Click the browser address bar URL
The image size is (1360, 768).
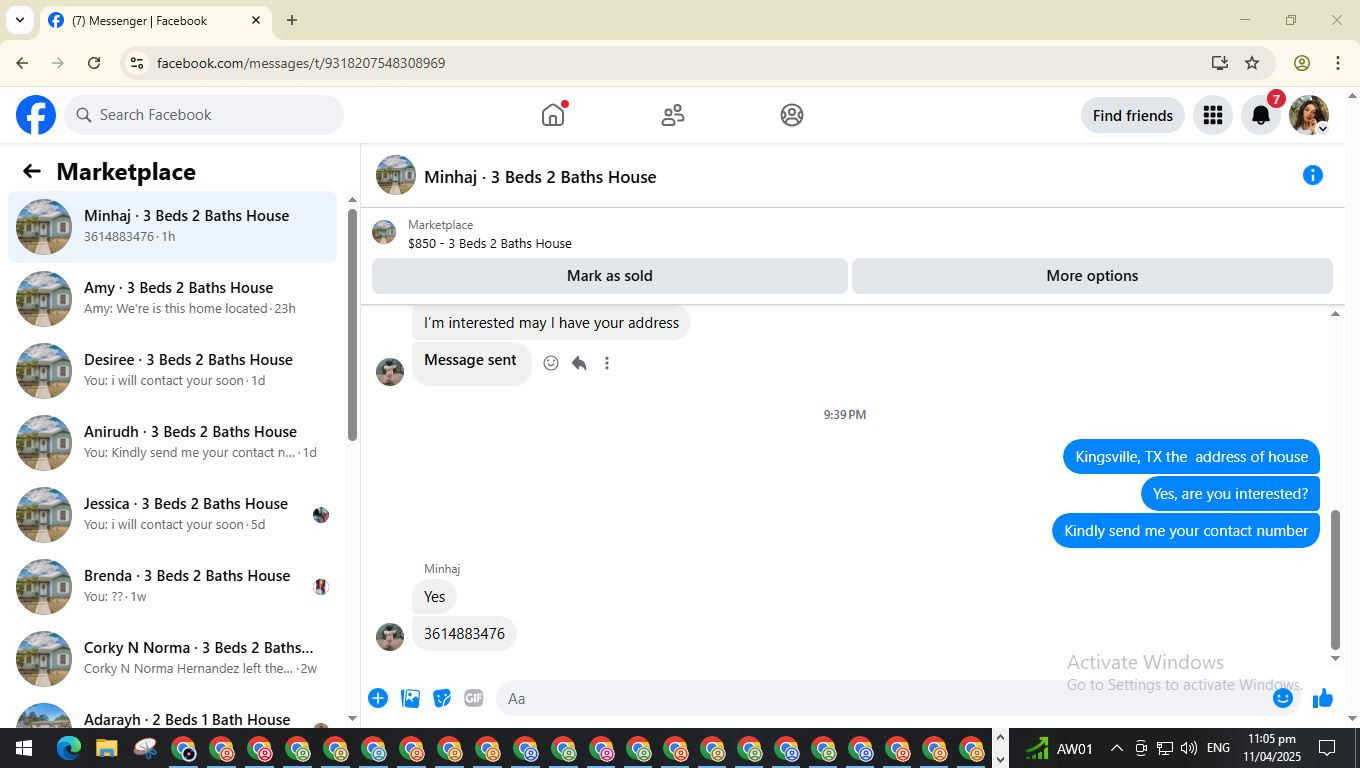(x=301, y=63)
